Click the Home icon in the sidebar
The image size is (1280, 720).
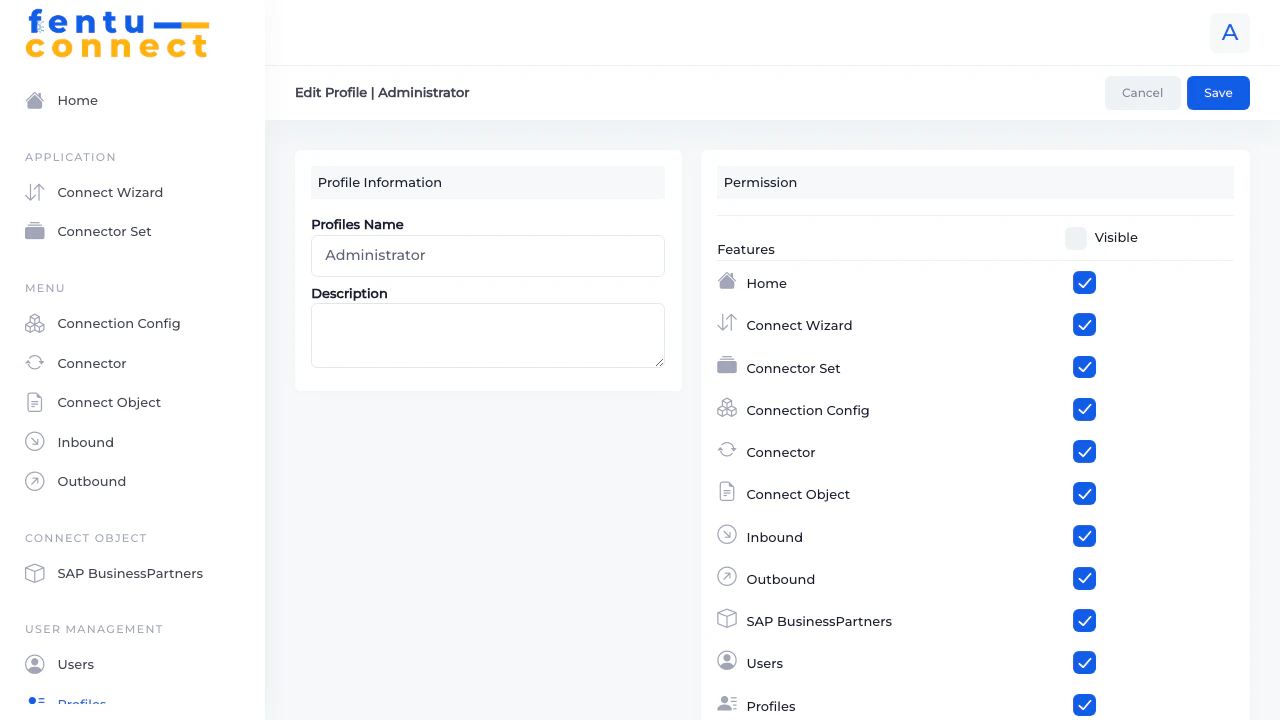pos(34,100)
